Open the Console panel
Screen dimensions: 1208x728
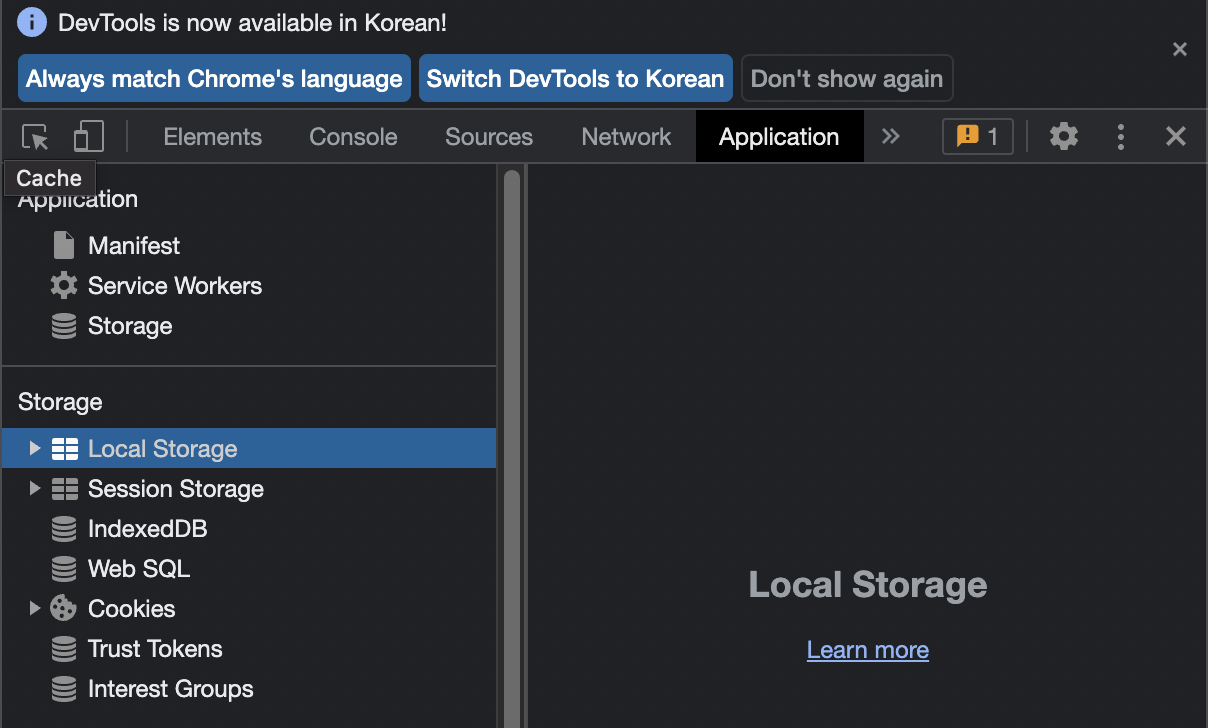point(352,136)
